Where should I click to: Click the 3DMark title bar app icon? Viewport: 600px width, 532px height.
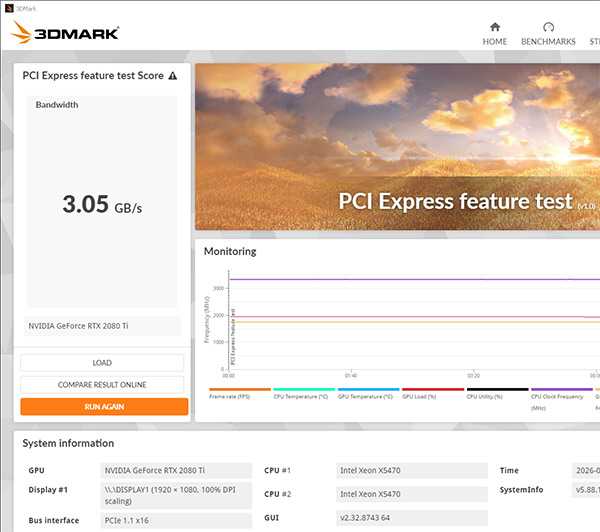(9, 8)
